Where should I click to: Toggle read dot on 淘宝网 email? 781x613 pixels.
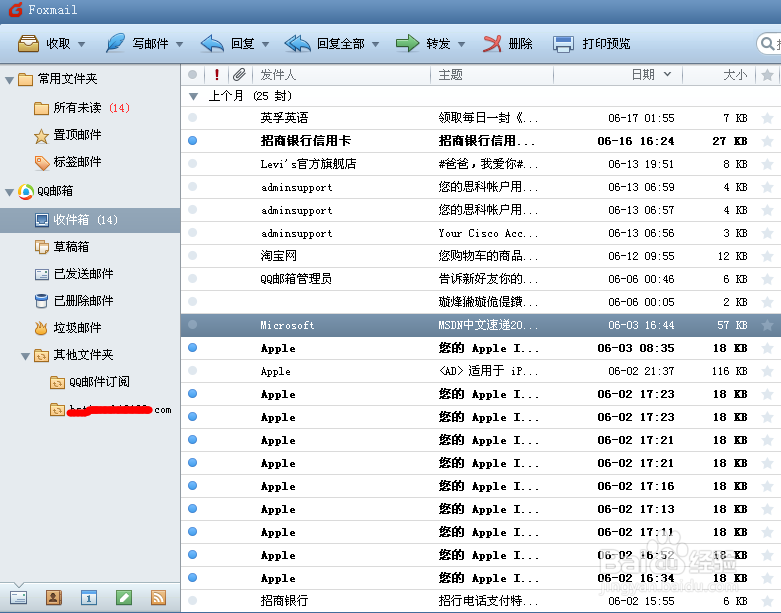193,255
